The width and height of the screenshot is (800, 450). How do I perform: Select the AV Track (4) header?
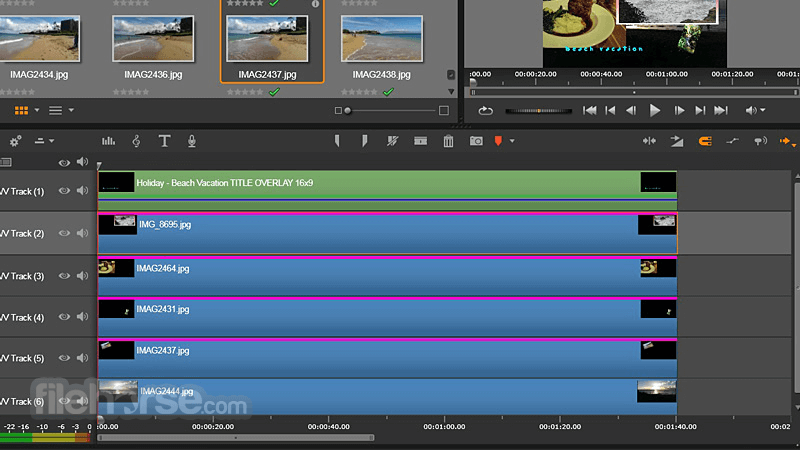click(22, 318)
